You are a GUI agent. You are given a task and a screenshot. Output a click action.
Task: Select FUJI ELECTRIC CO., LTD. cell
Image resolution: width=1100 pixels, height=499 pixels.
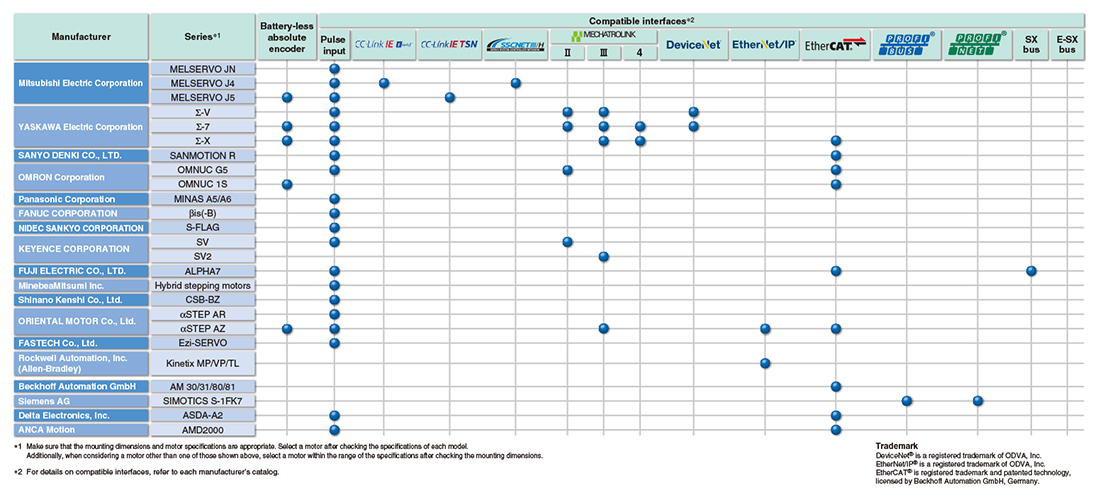(x=81, y=271)
